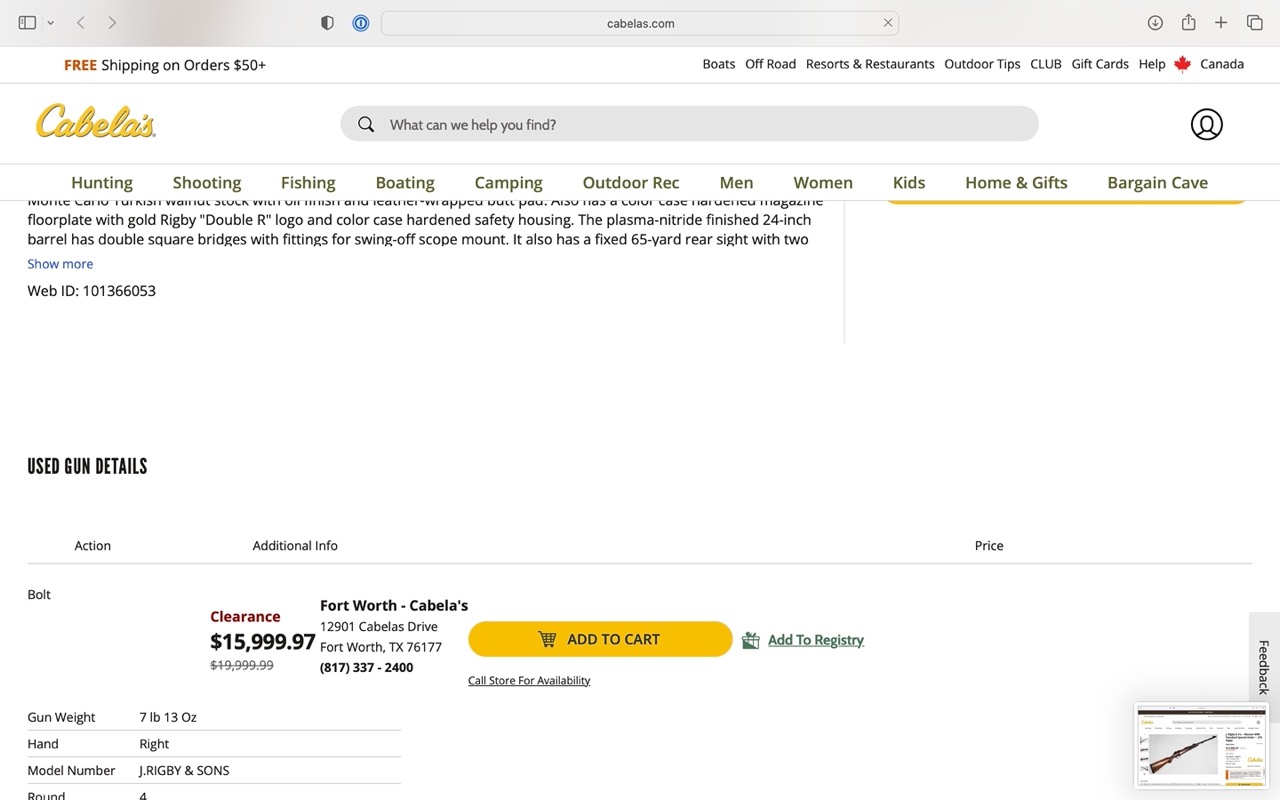Viewport: 1280px width, 800px height.
Task: Open the Bargain Cave menu
Action: pos(1157,182)
